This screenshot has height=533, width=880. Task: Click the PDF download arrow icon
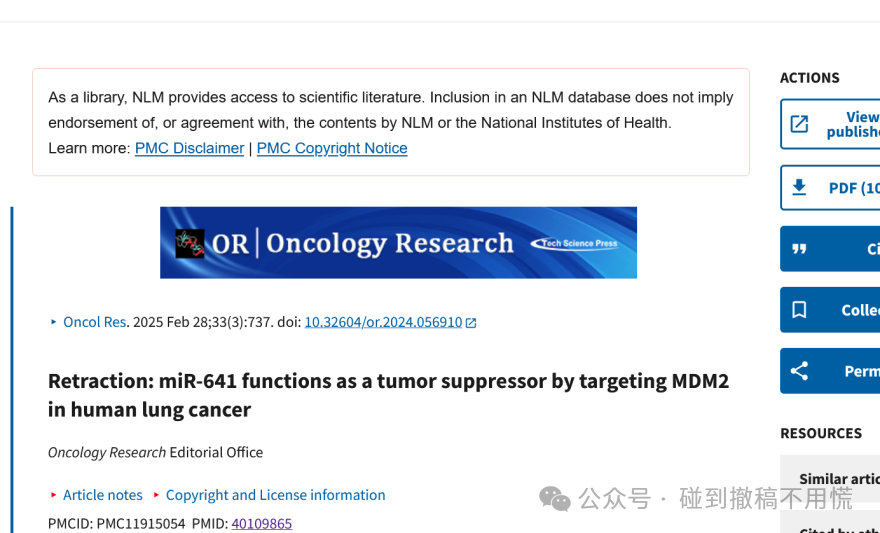(799, 187)
